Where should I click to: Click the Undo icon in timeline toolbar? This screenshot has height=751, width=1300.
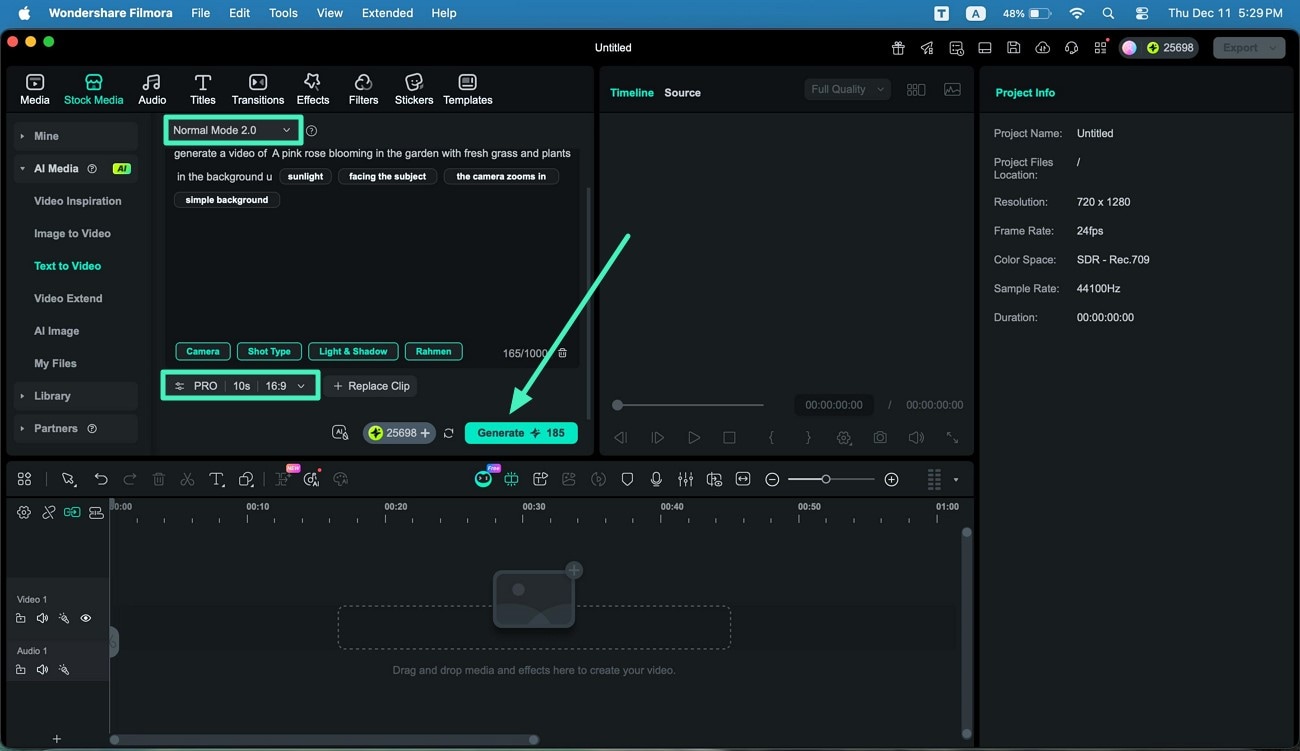click(x=101, y=480)
